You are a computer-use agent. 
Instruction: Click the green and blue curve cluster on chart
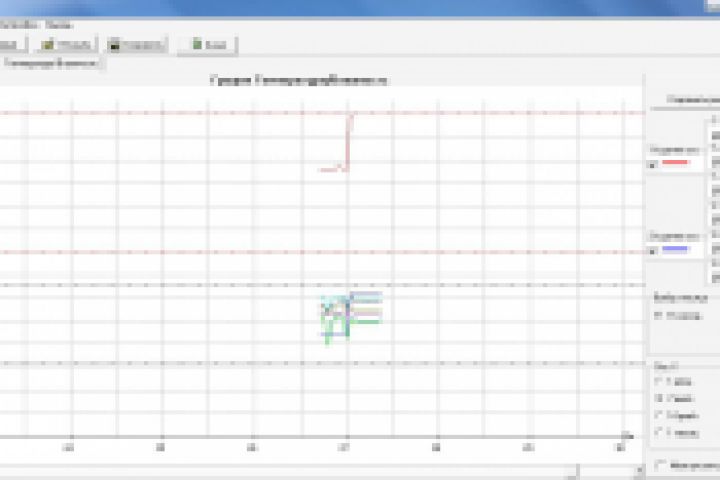pos(350,317)
